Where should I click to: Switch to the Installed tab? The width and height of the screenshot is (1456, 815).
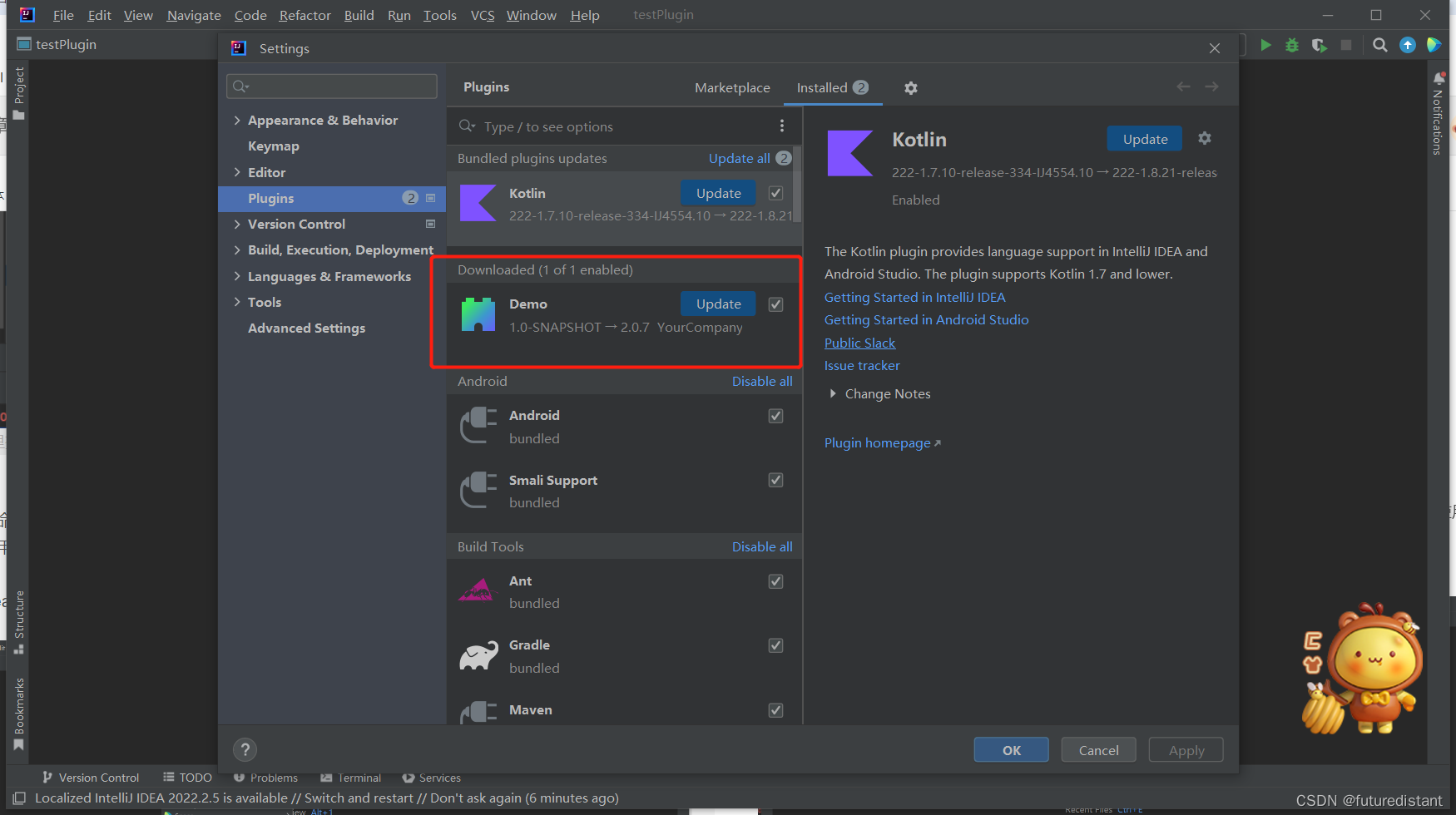pyautogui.click(x=832, y=87)
